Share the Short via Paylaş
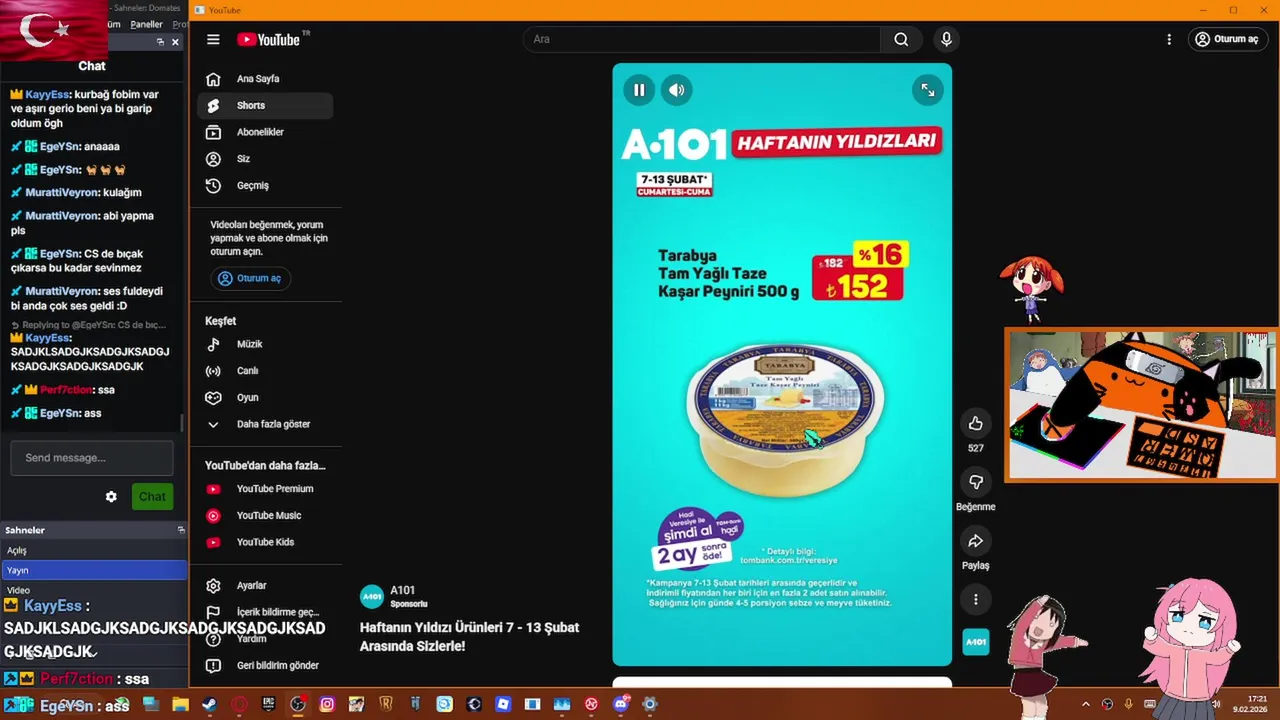Screen dimensions: 1280x720 coord(976,541)
